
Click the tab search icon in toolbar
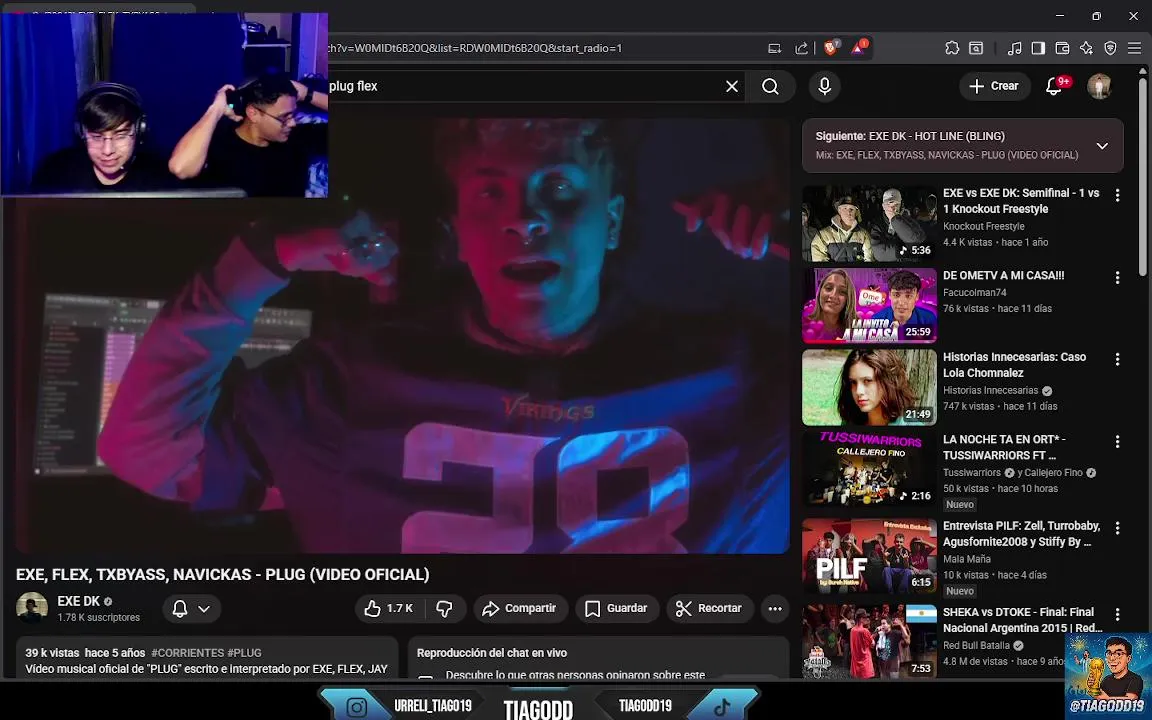coord(976,48)
